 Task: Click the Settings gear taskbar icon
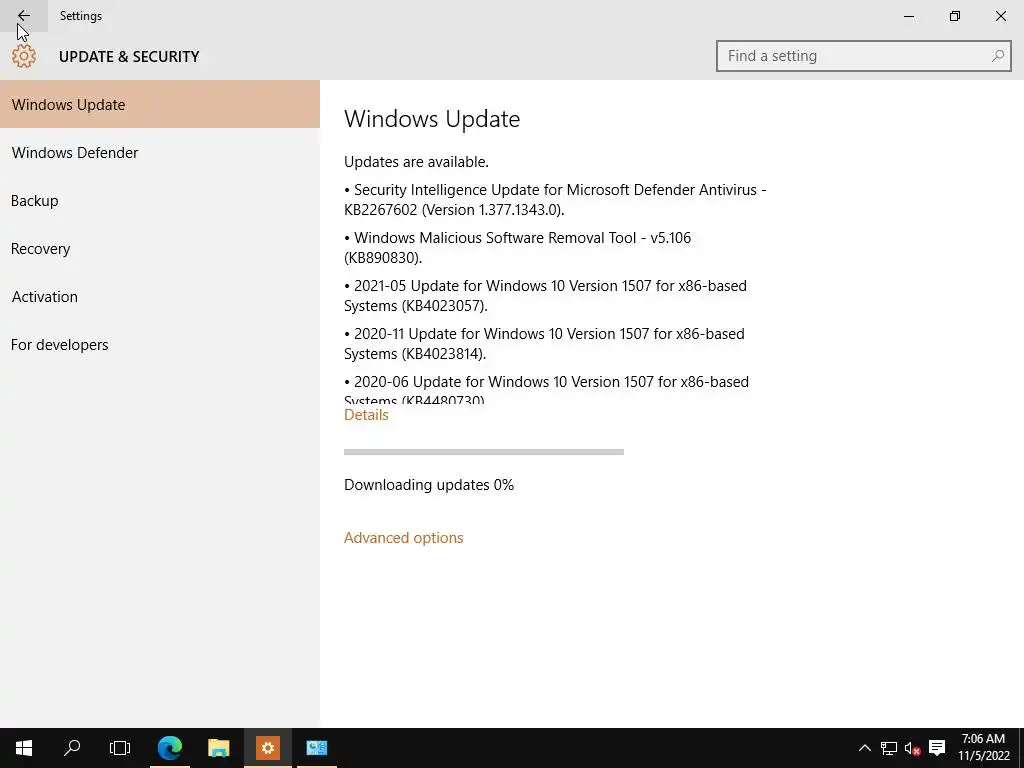pyautogui.click(x=268, y=748)
